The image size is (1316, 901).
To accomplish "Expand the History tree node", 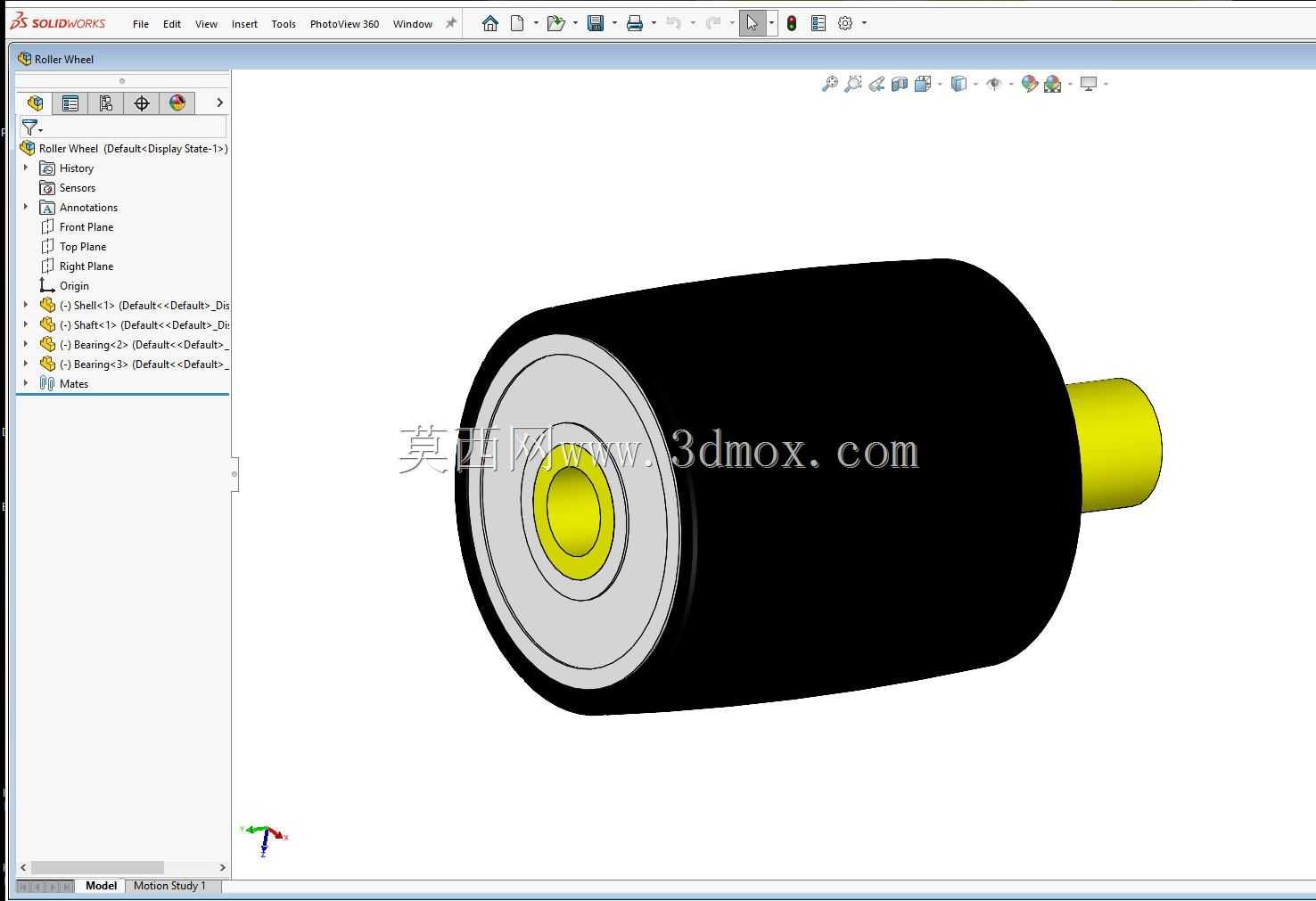I will click(x=26, y=168).
